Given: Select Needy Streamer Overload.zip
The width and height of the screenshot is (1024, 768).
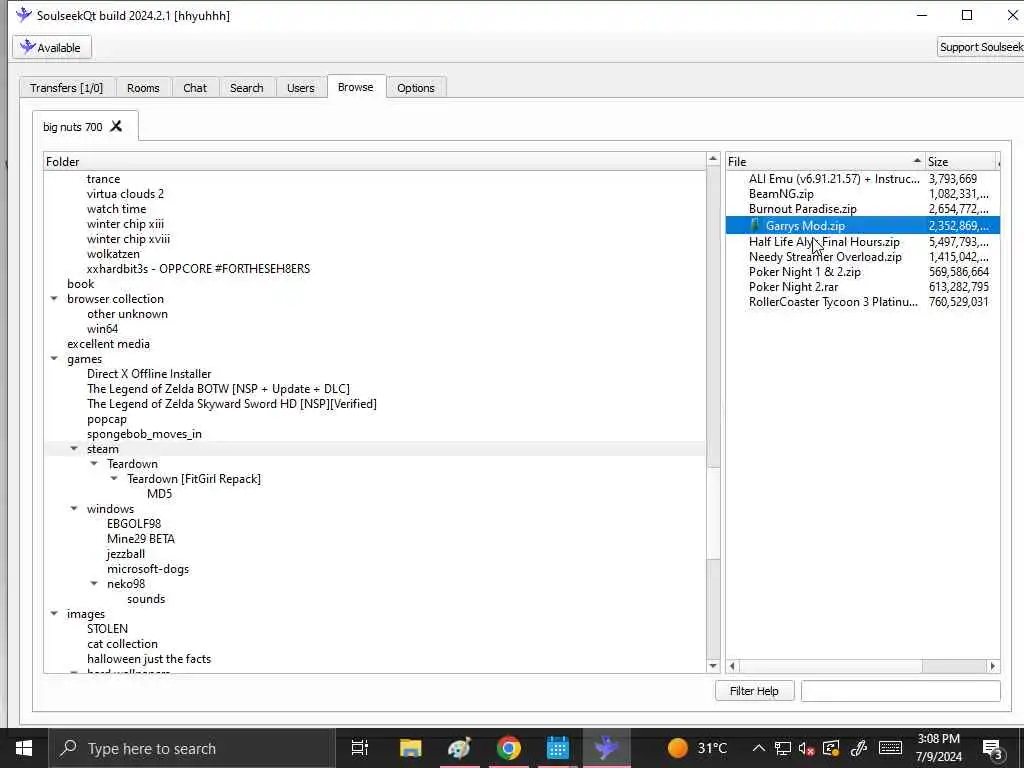Looking at the screenshot, I should pyautogui.click(x=825, y=257).
